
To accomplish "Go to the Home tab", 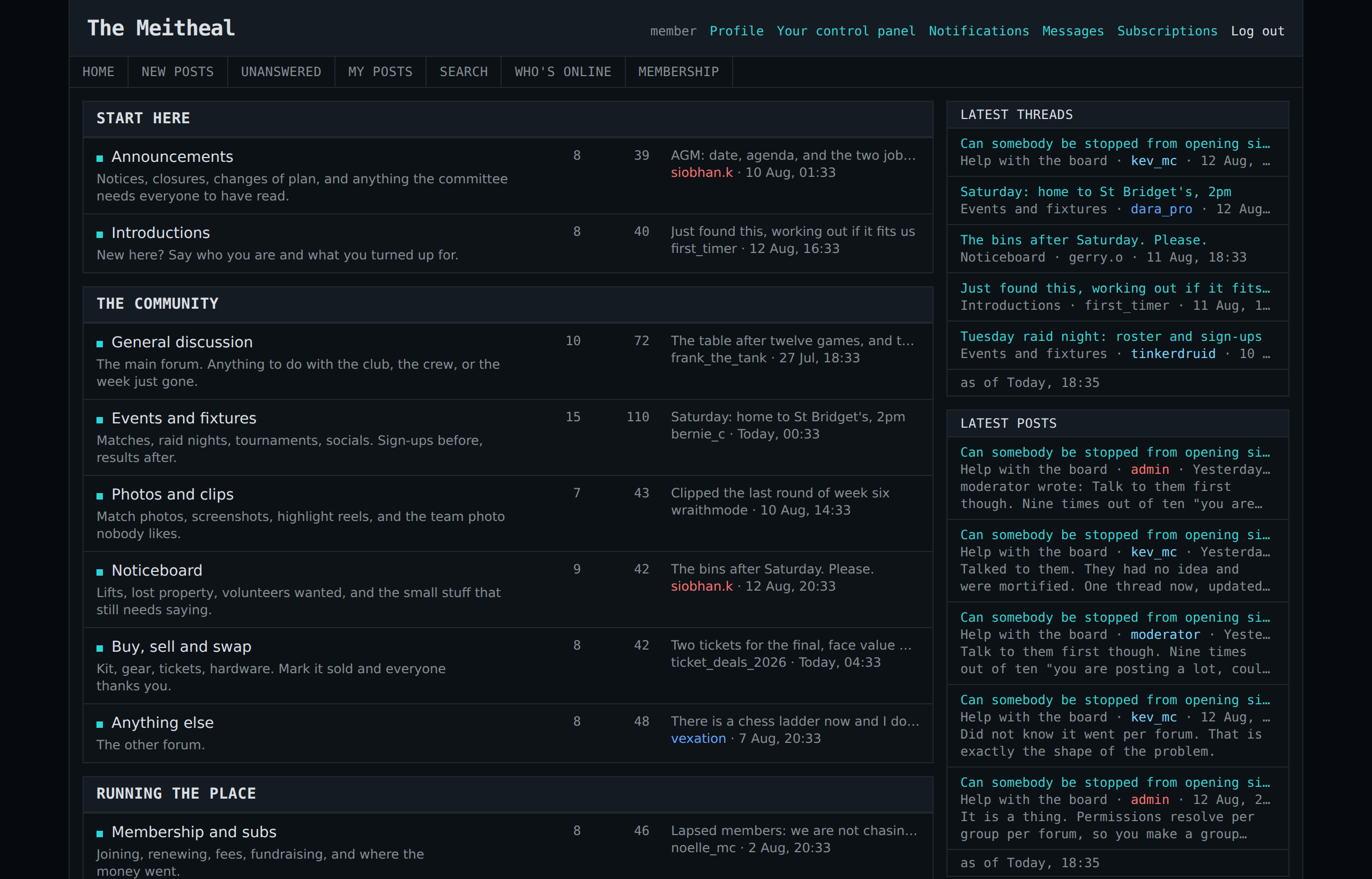I will (x=98, y=72).
